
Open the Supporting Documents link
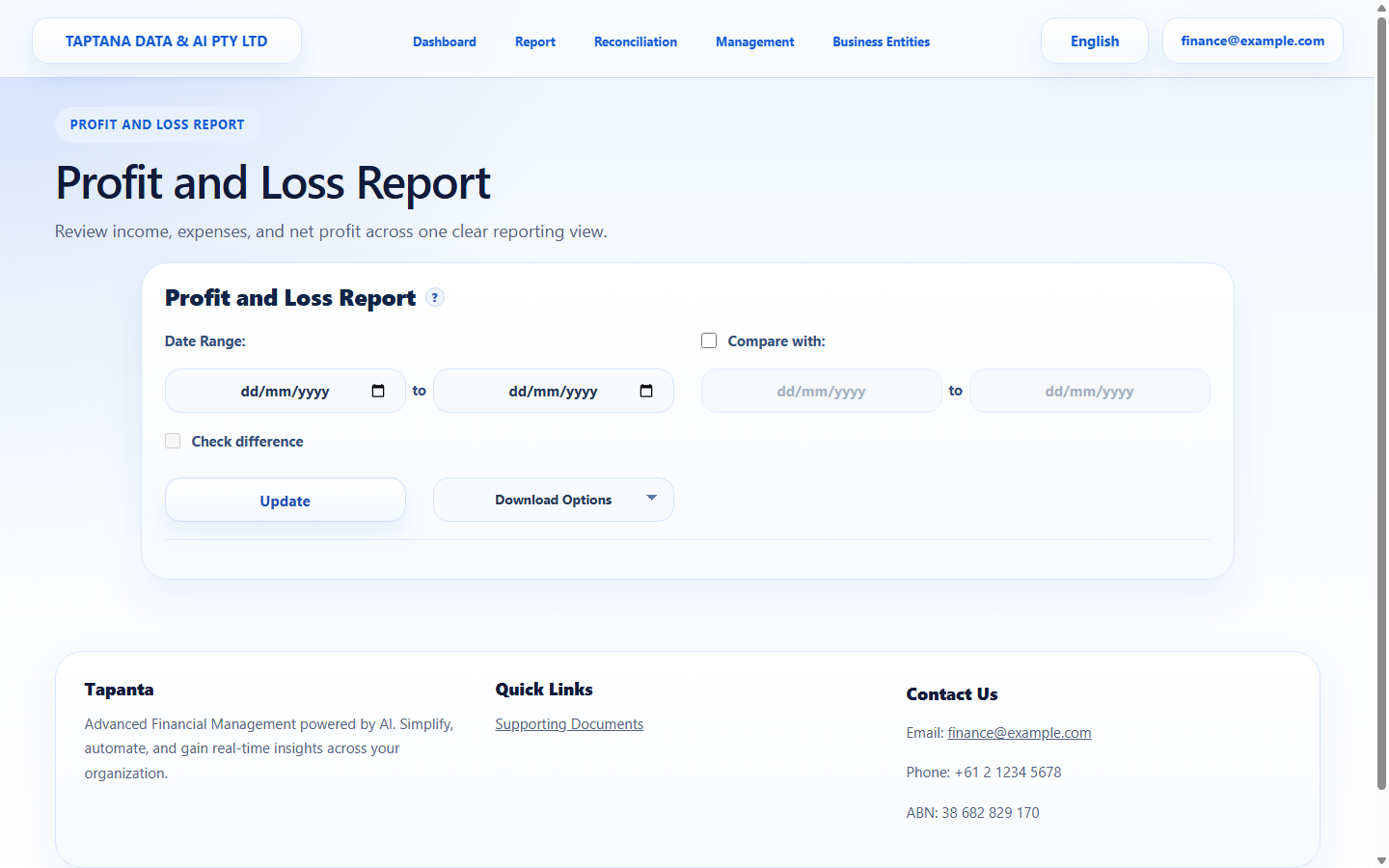point(569,724)
